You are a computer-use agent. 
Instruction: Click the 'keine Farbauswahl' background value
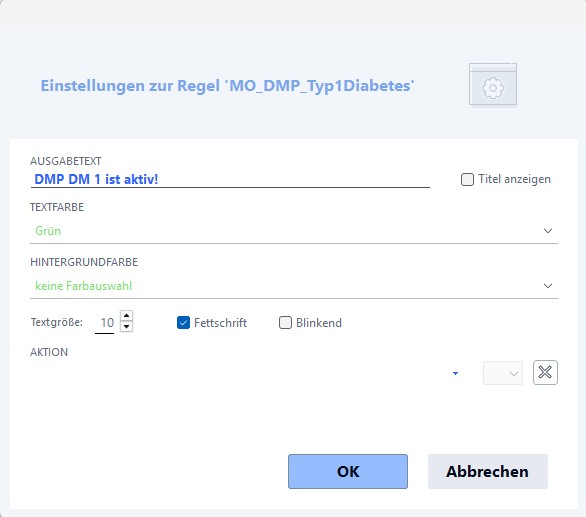pos(83,286)
